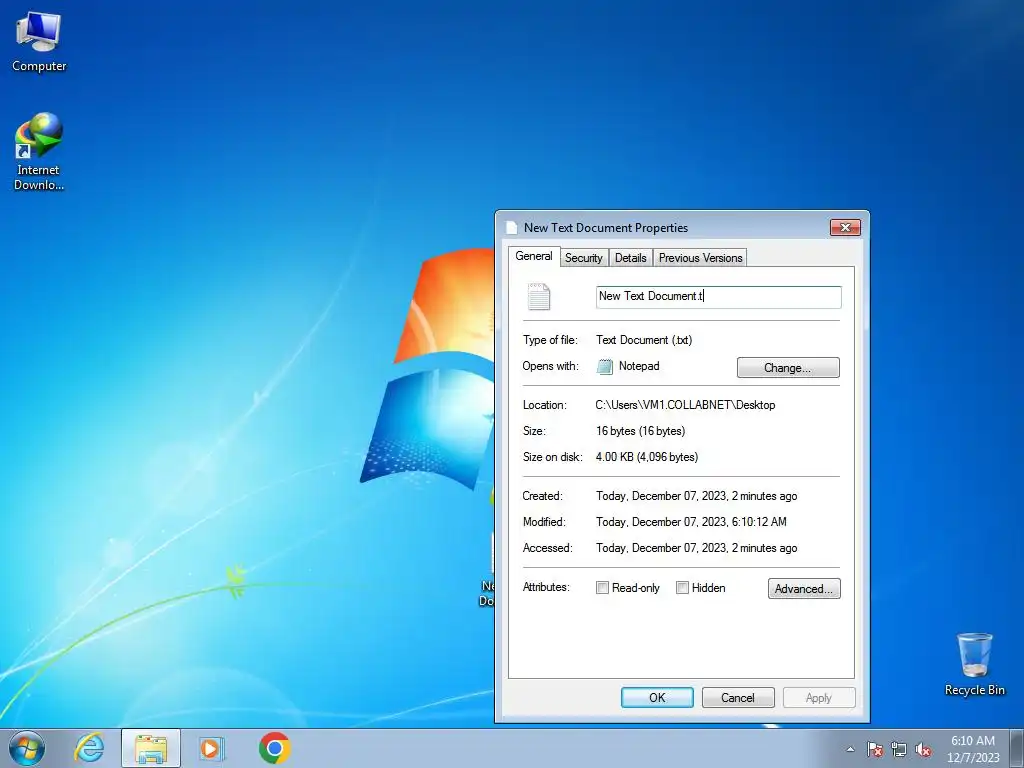Switch to the General tab
This screenshot has width=1024, height=768.
(x=534, y=256)
